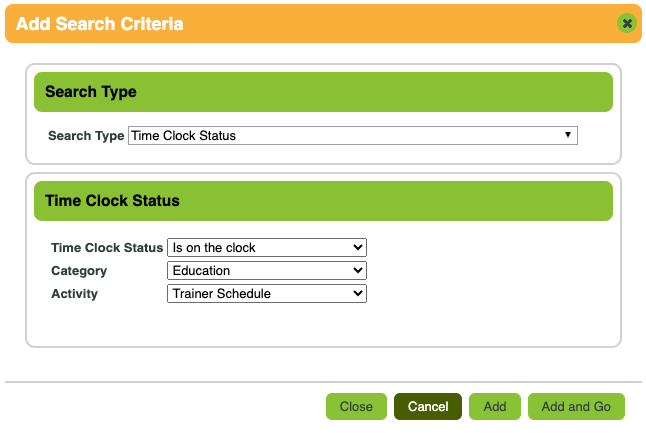Click the chevron beside Trainer Schedule
The height and width of the screenshot is (433, 646).
click(x=358, y=294)
